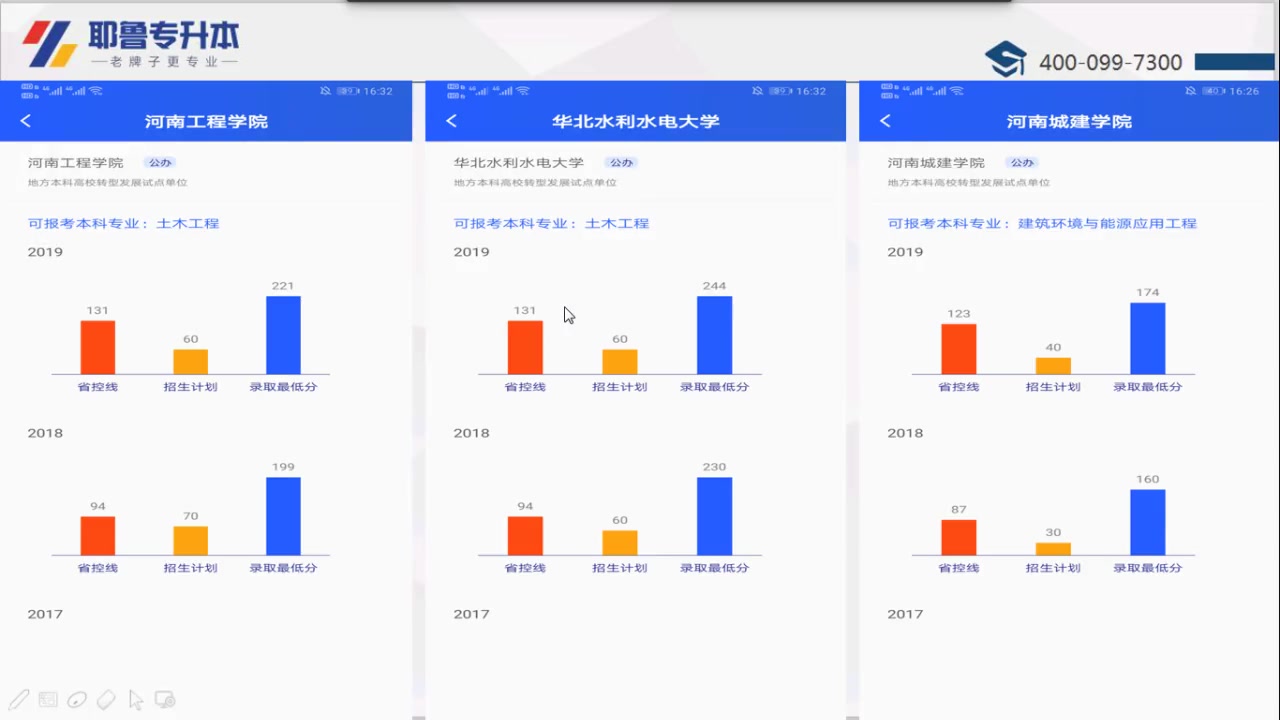Viewport: 1280px width, 720px height.
Task: Click orange bar 40 in 河南城建学院 2019
Action: pyautogui.click(x=1053, y=366)
